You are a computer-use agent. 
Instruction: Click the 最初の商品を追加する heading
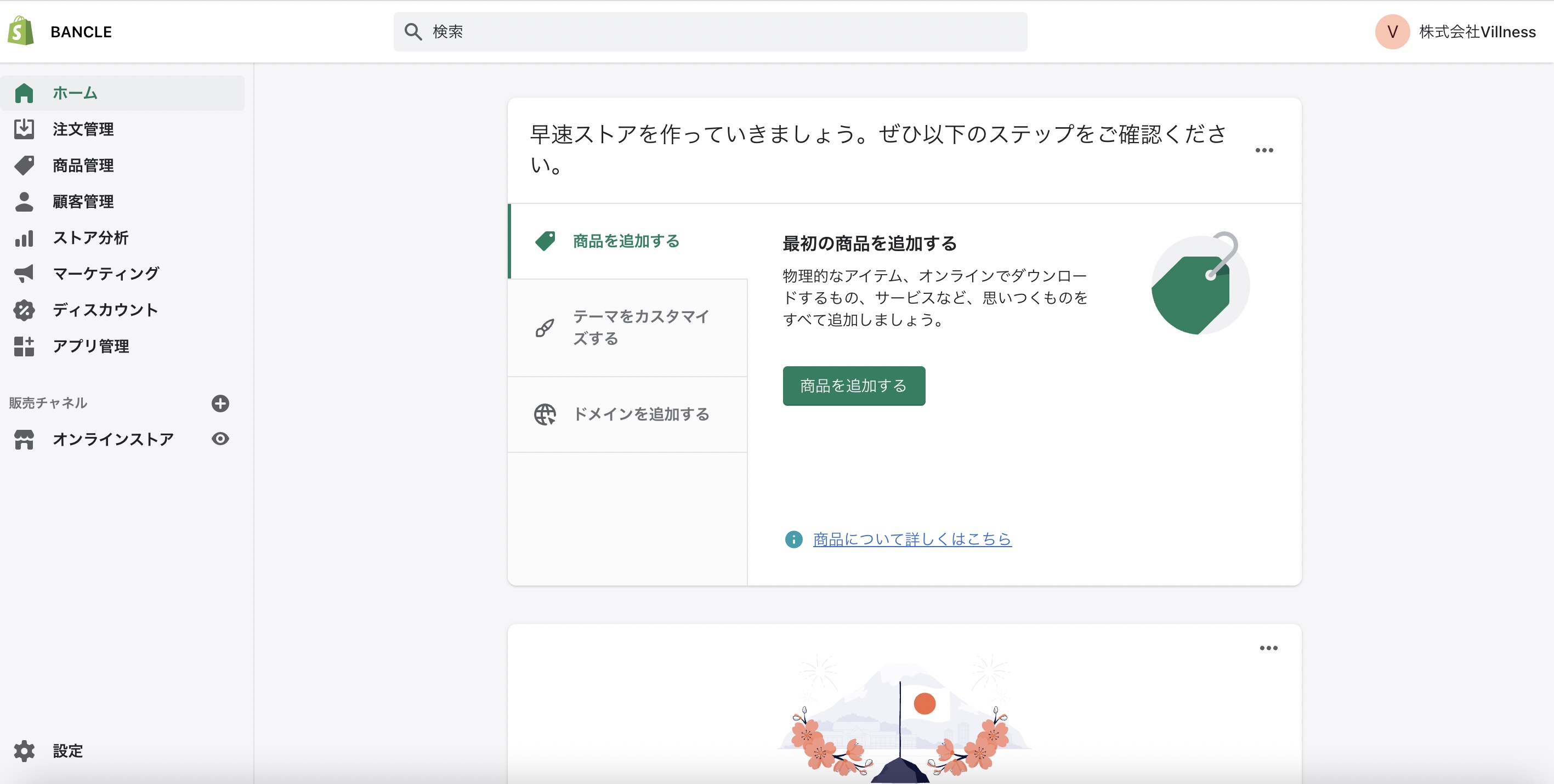[869, 243]
